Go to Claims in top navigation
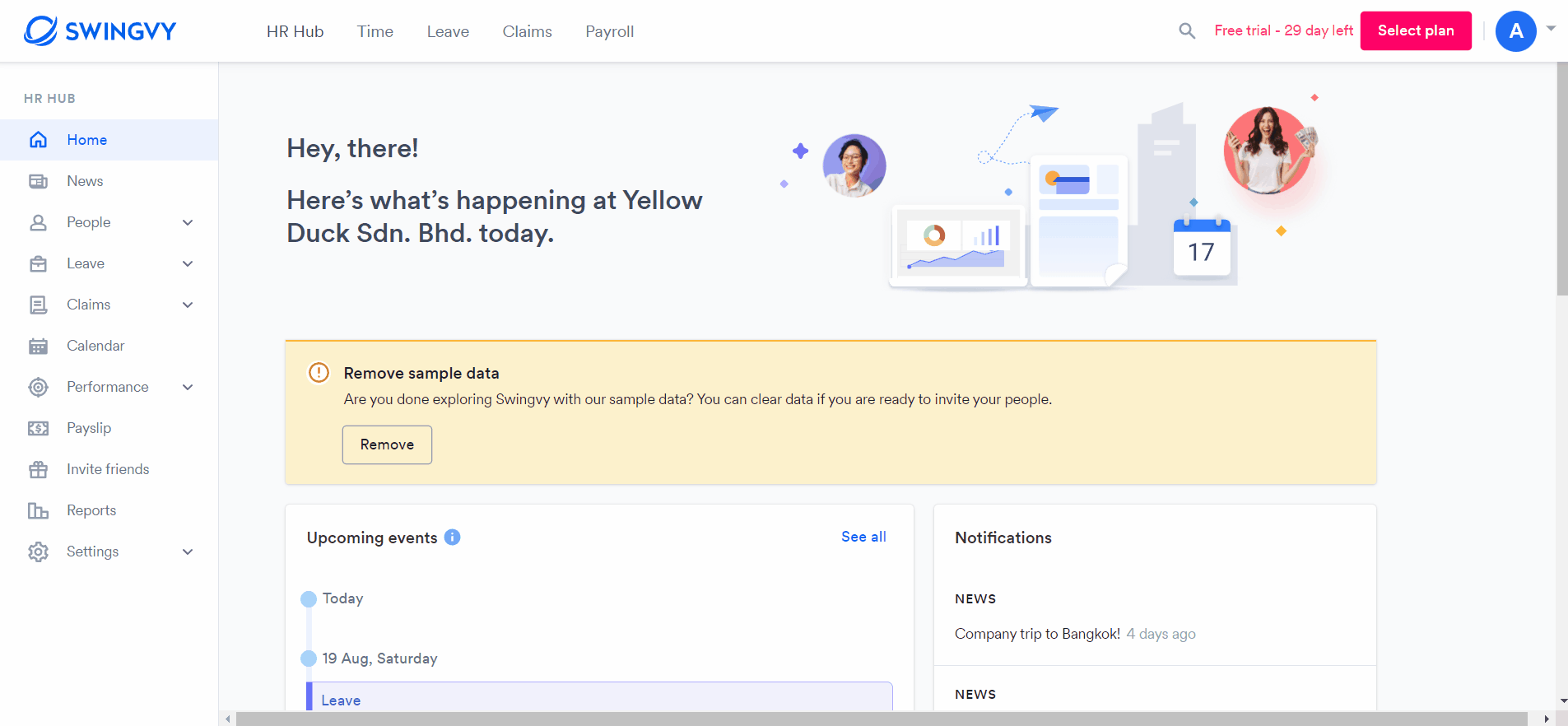Screen dimensions: 1568x726 [x=527, y=31]
